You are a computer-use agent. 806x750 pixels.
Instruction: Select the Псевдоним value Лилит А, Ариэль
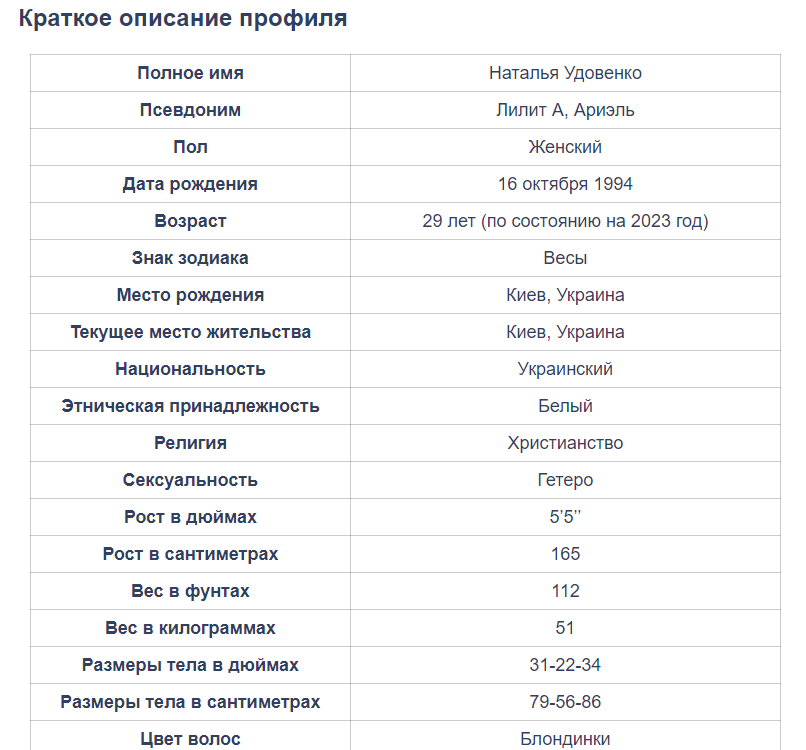(565, 110)
